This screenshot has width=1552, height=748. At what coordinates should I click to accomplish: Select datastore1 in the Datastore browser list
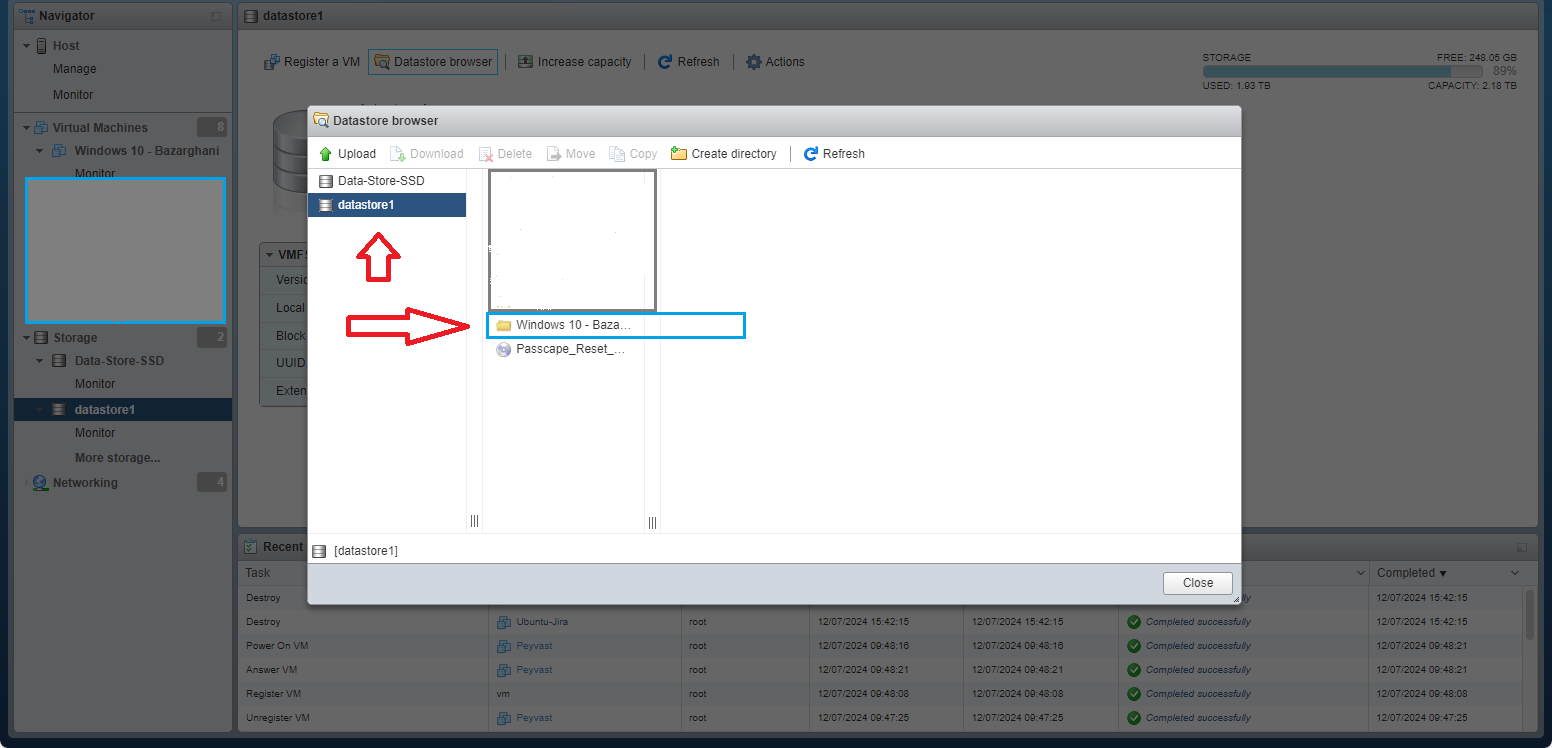coord(387,205)
